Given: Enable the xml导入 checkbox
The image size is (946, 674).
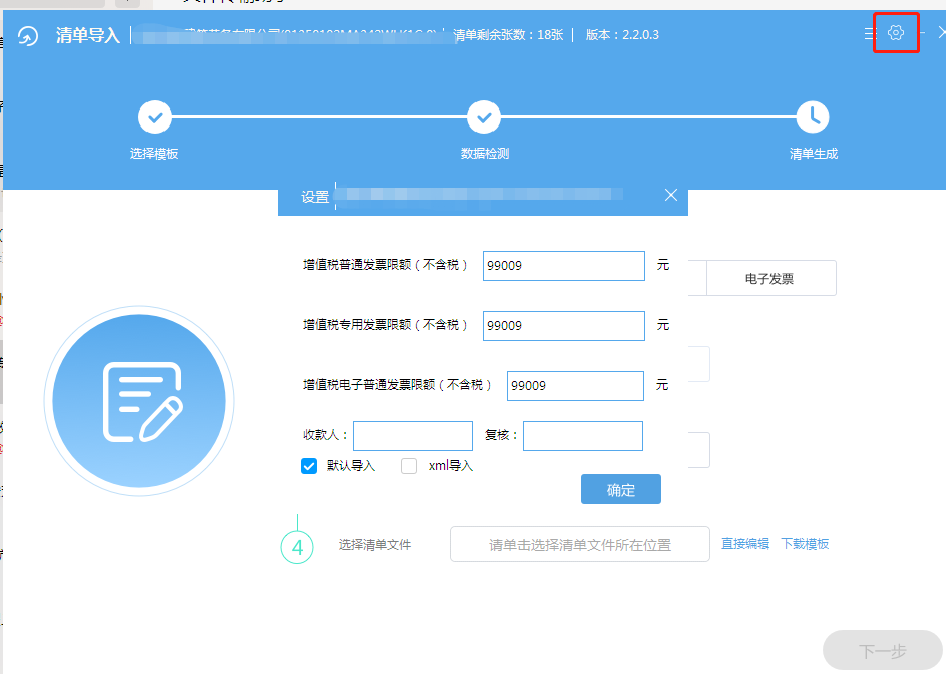Looking at the screenshot, I should (409, 466).
